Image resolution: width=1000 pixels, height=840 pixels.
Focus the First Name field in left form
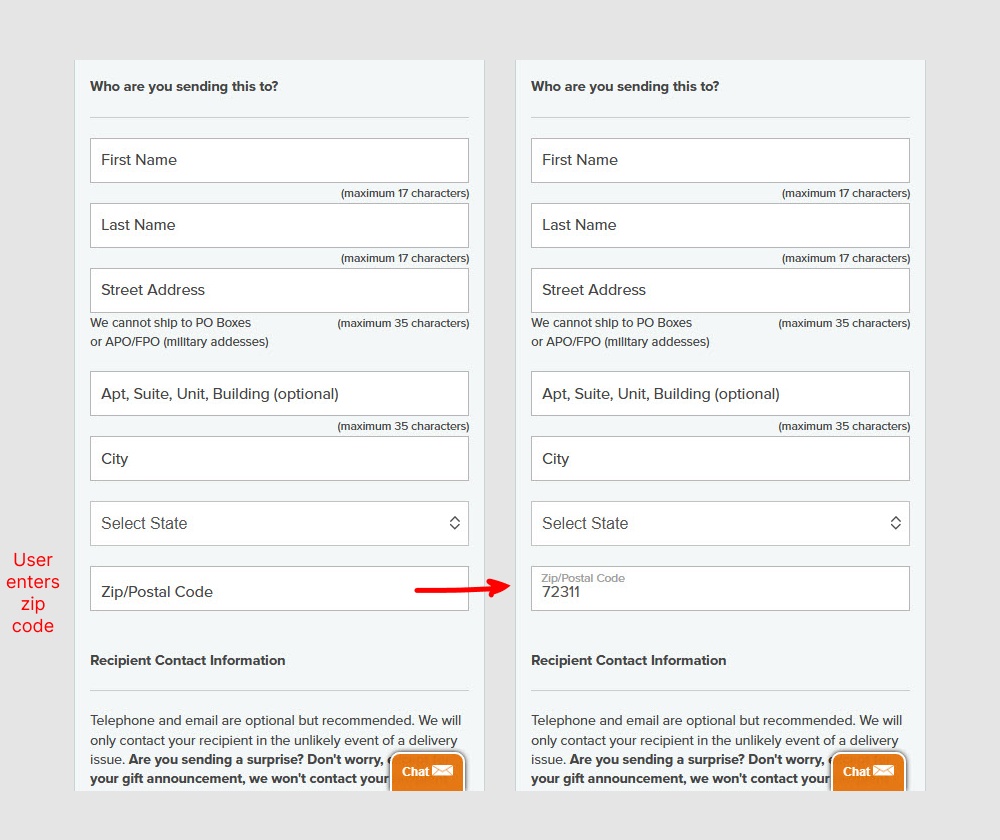click(279, 160)
